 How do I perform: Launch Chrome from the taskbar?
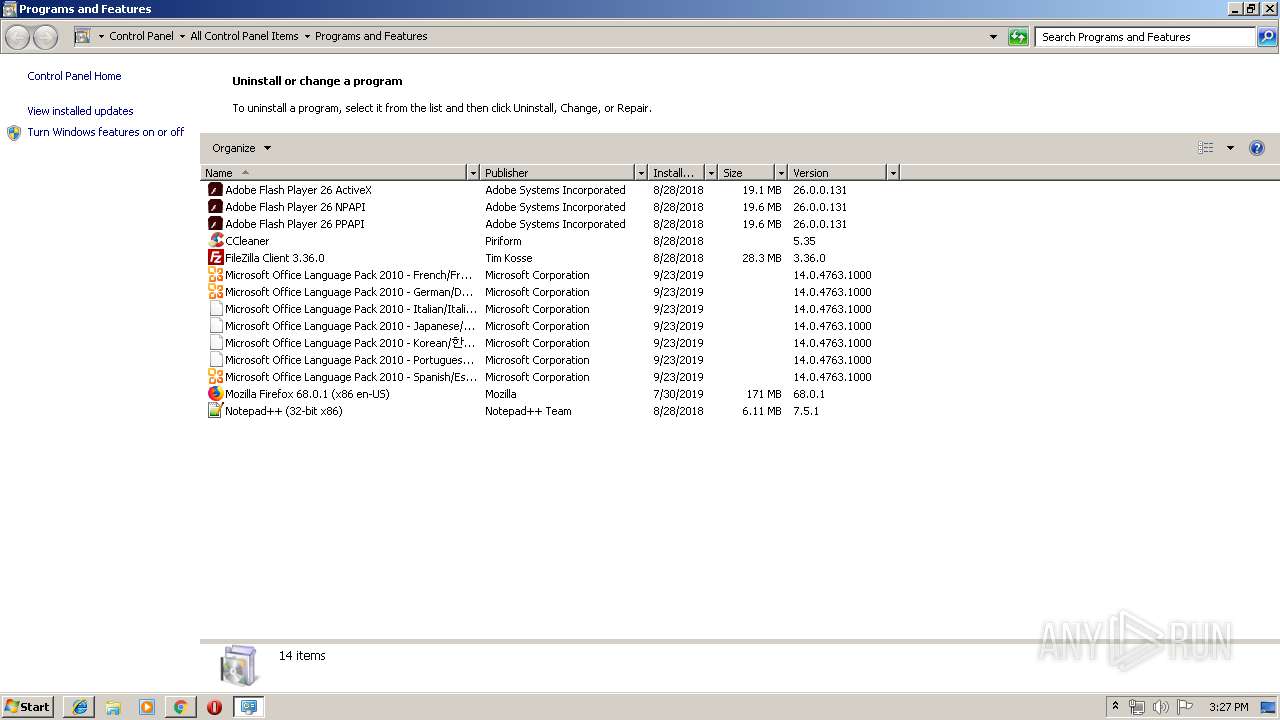point(180,707)
